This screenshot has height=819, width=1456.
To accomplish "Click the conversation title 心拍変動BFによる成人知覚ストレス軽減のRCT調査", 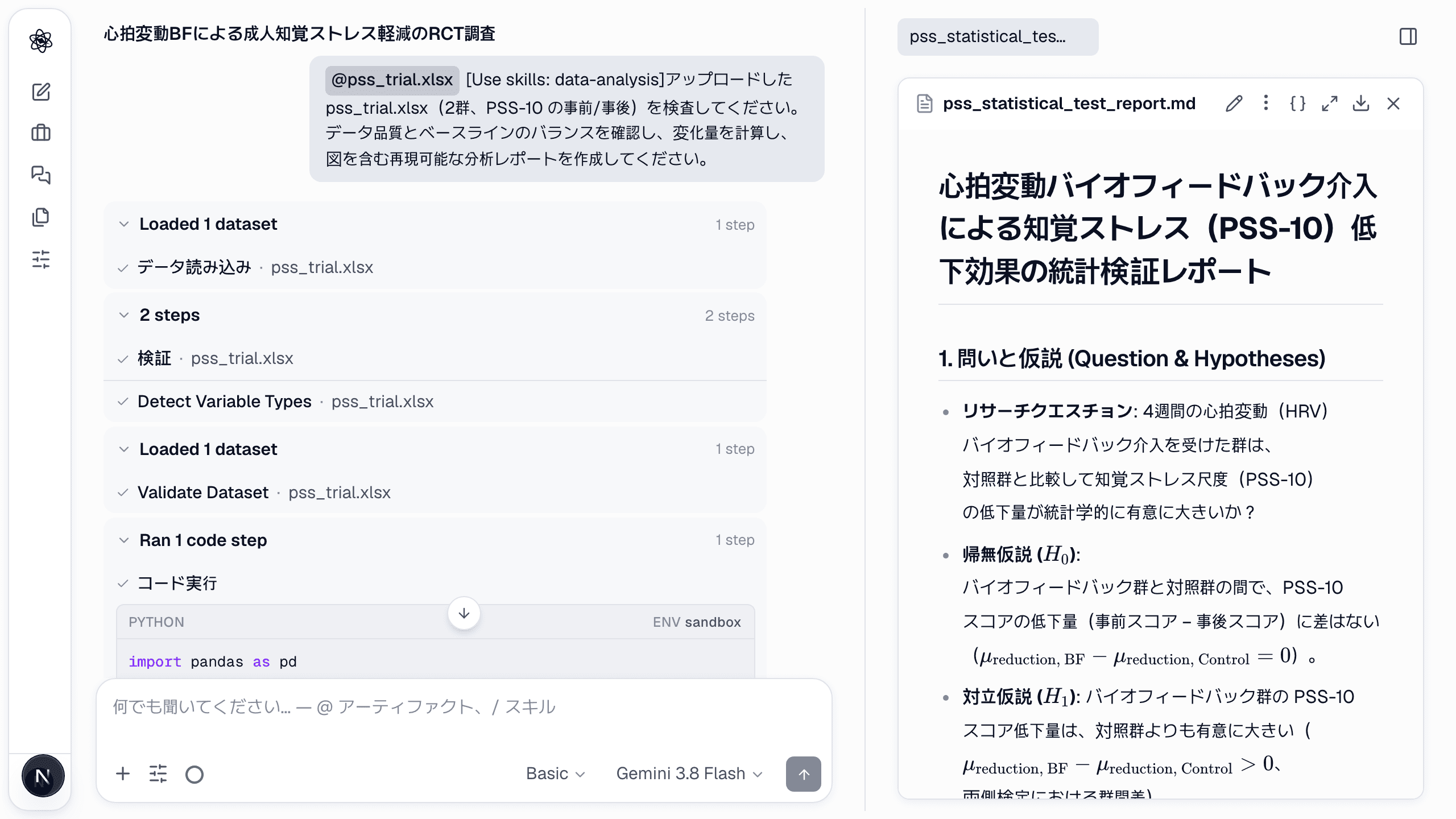I will point(299,34).
